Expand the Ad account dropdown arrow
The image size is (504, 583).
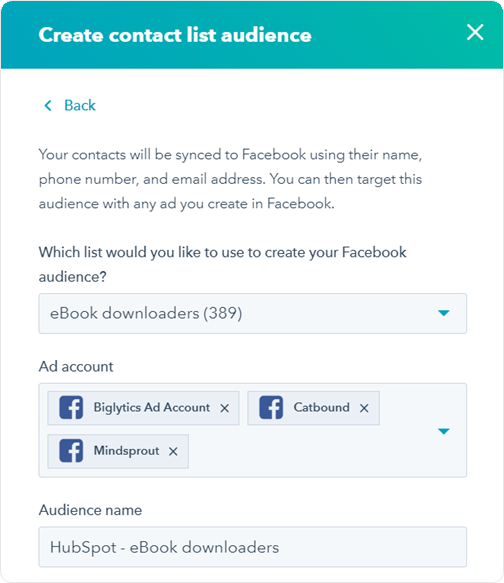click(x=444, y=431)
